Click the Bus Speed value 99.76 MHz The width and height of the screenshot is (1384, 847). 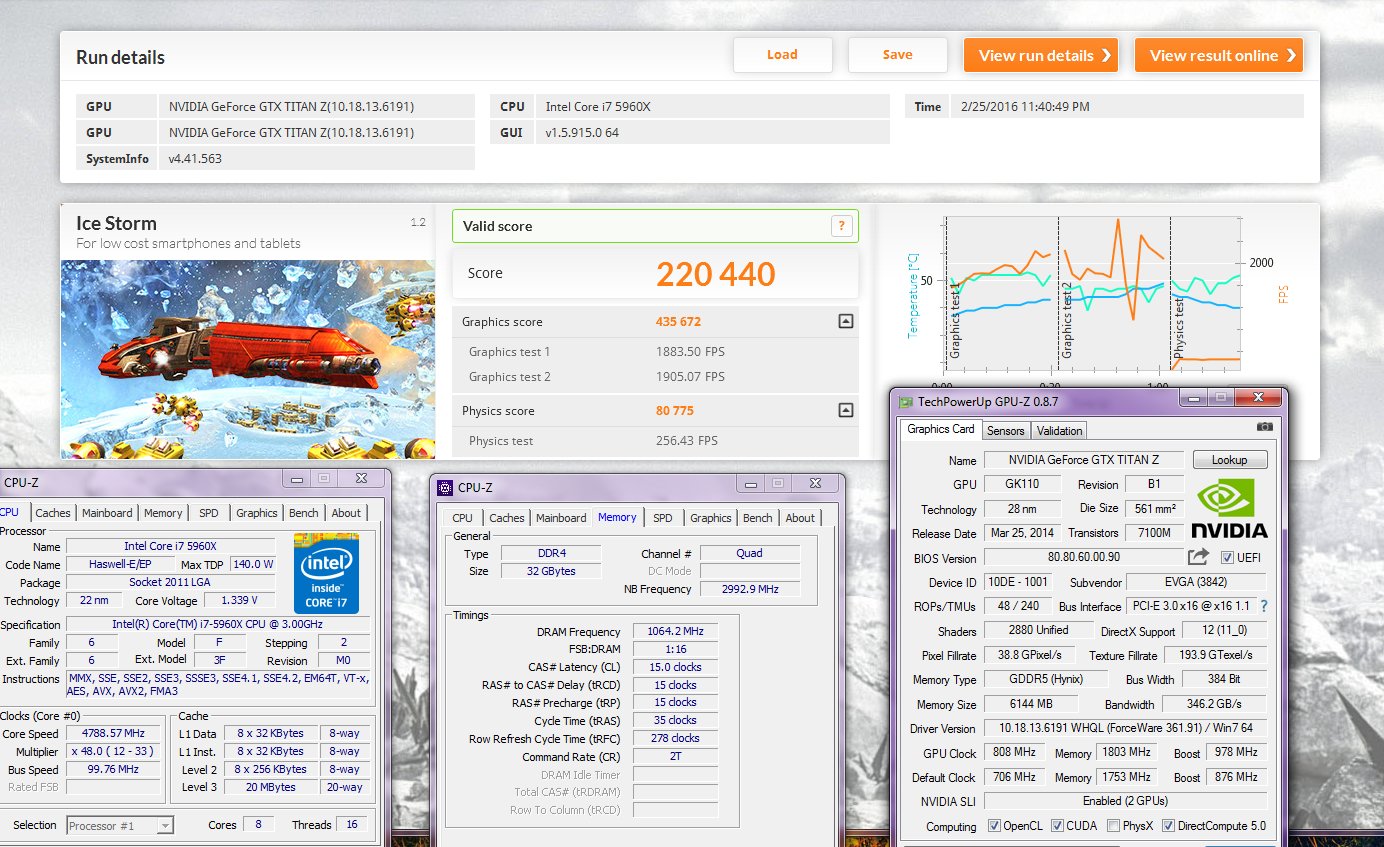114,770
